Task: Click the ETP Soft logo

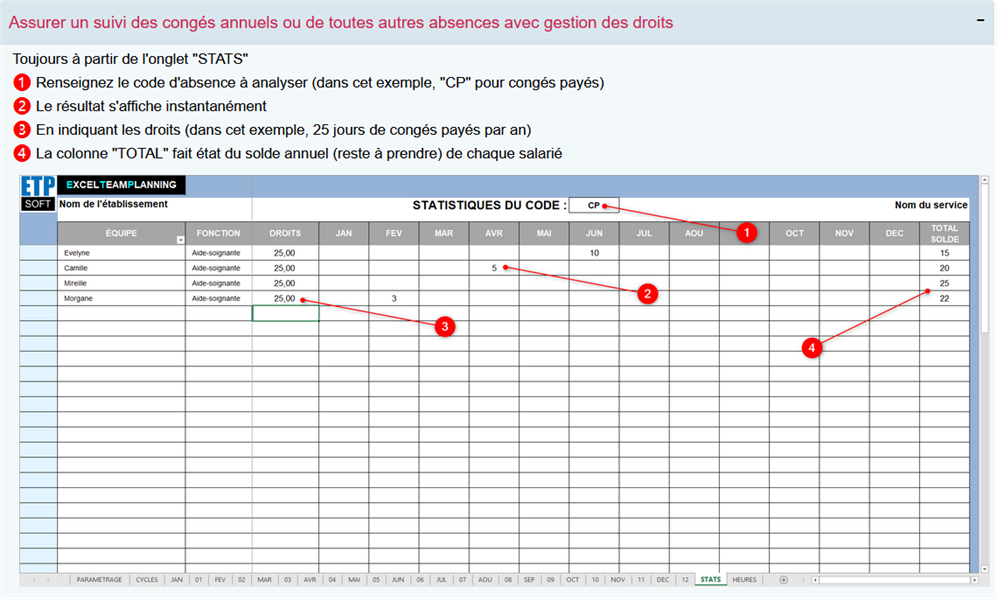Action: pyautogui.click(x=38, y=193)
